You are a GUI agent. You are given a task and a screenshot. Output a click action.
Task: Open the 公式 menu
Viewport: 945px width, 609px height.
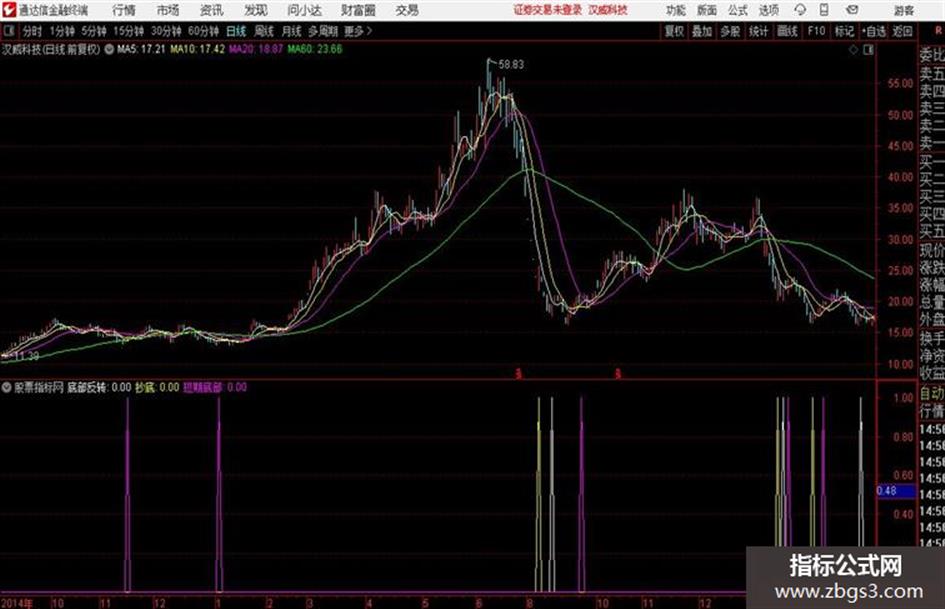737,10
